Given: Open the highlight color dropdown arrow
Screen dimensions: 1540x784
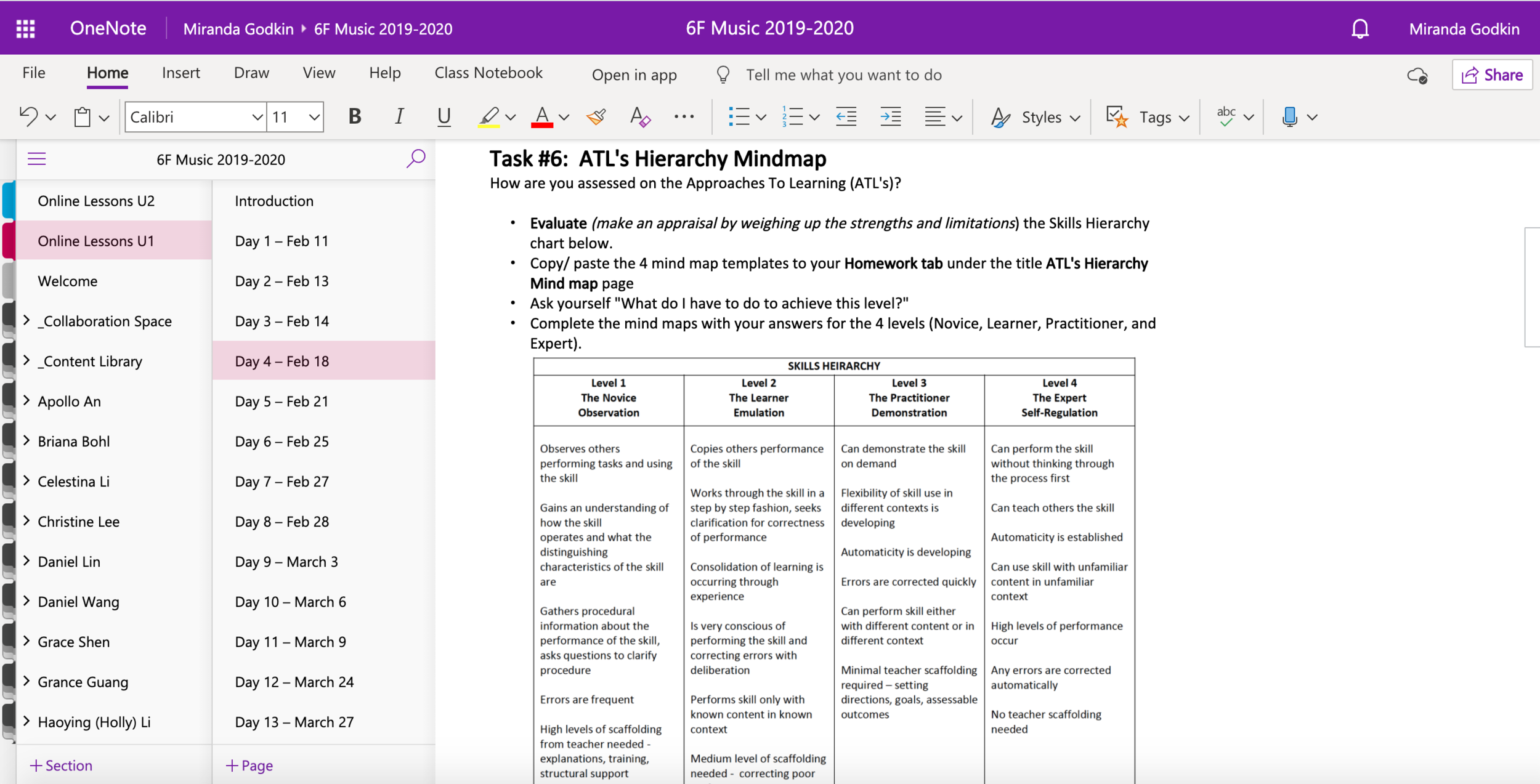Looking at the screenshot, I should pyautogui.click(x=510, y=117).
